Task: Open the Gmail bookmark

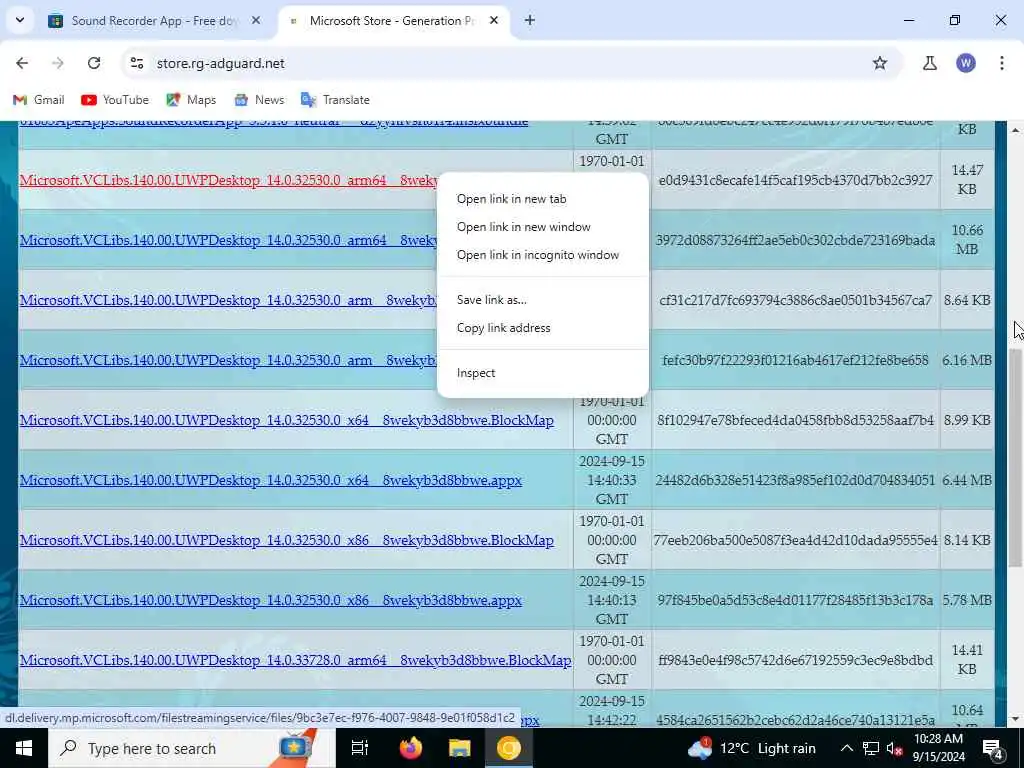Action: pos(39,100)
